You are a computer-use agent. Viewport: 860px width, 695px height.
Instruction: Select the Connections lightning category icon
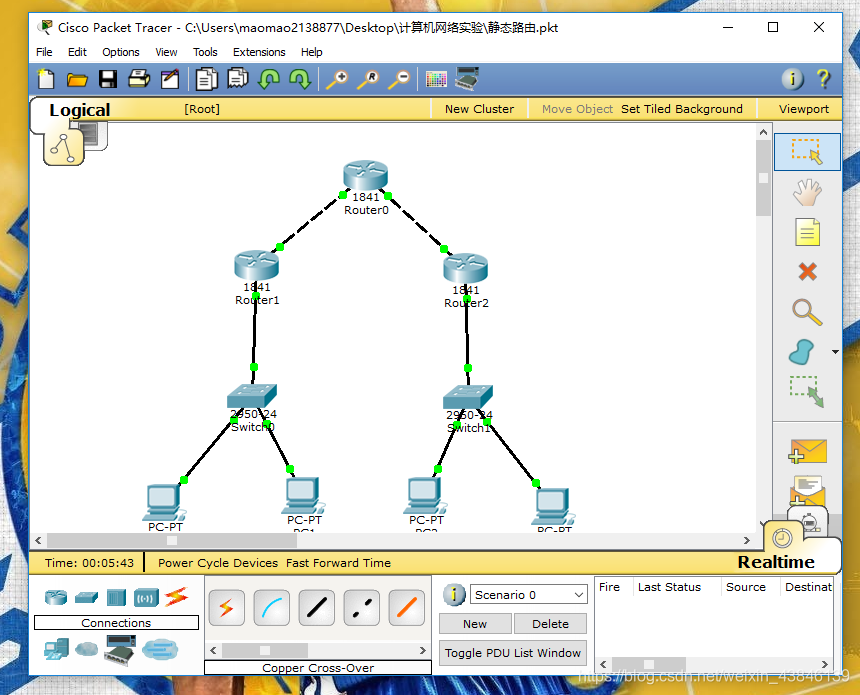tap(177, 596)
